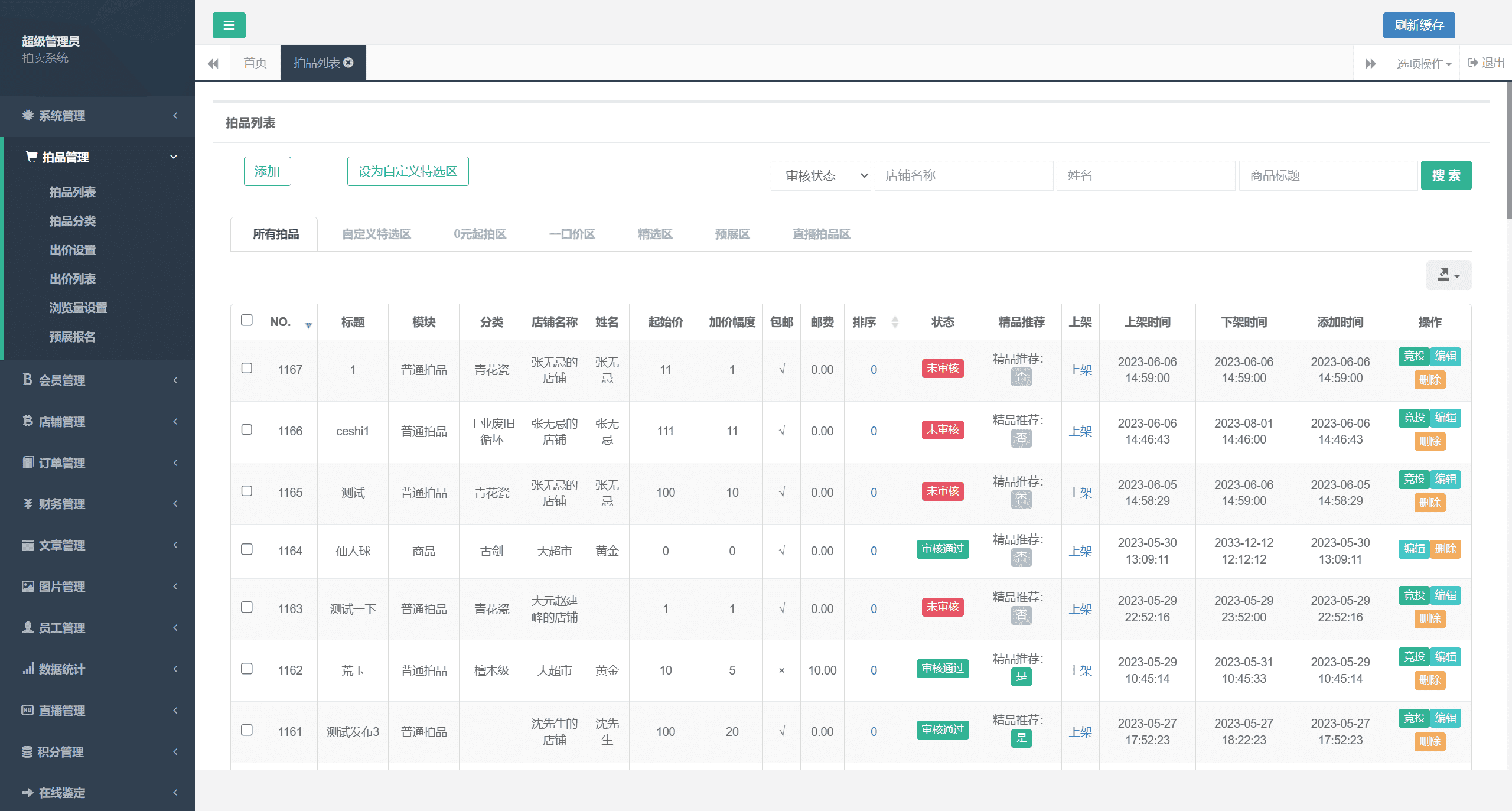Check the checkbox for row 1164
1512x811 pixels.
(x=247, y=549)
